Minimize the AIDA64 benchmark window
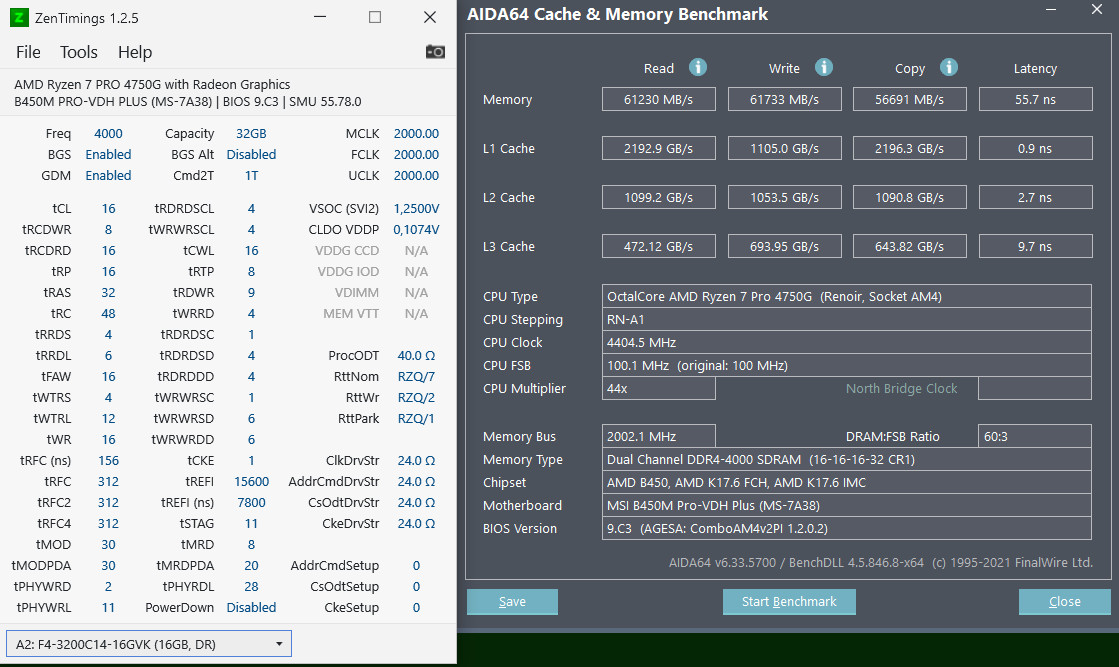 pyautogui.click(x=1050, y=10)
